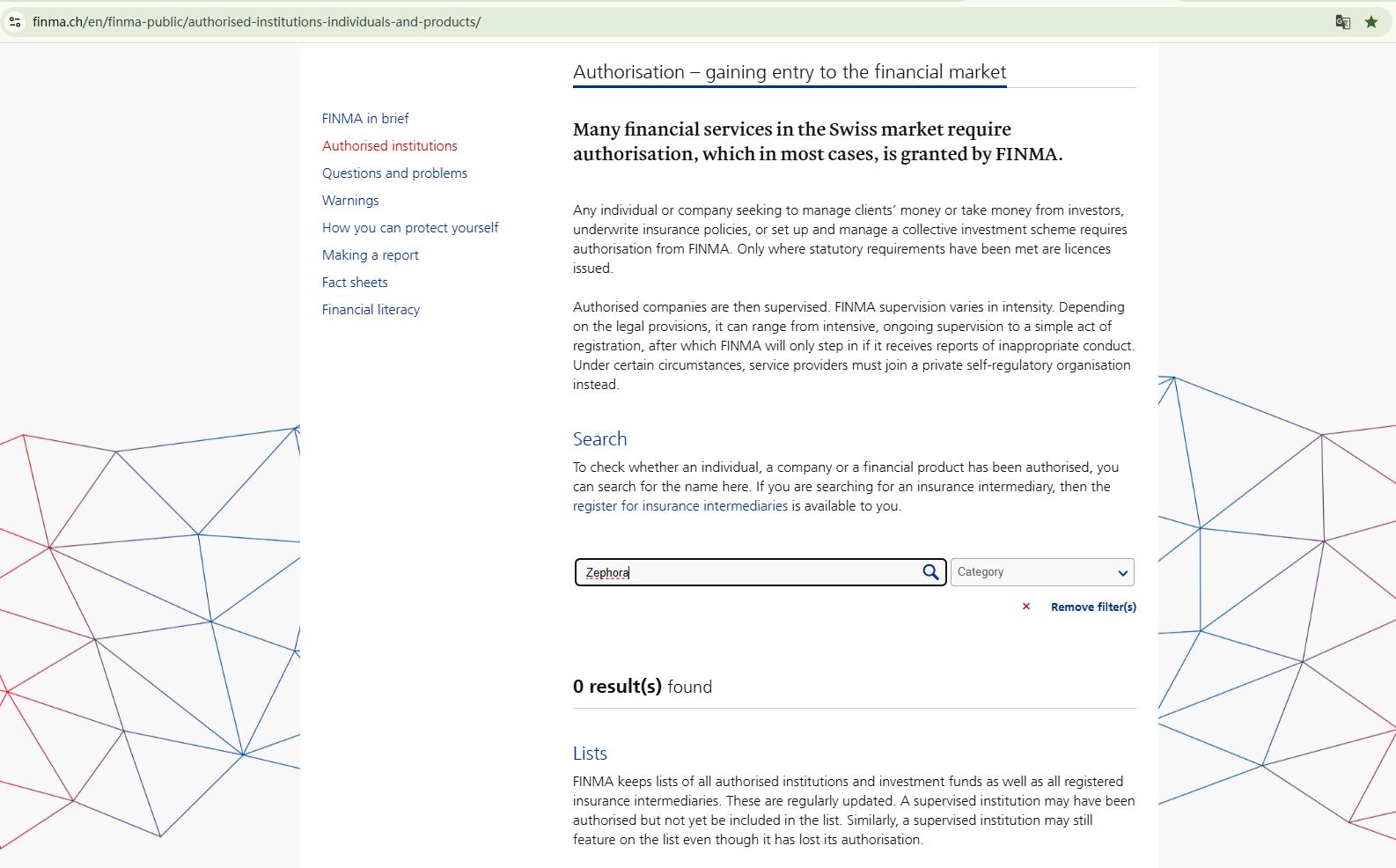The height and width of the screenshot is (868, 1396).
Task: Select Authorised institutions in sidebar
Action: click(x=389, y=146)
